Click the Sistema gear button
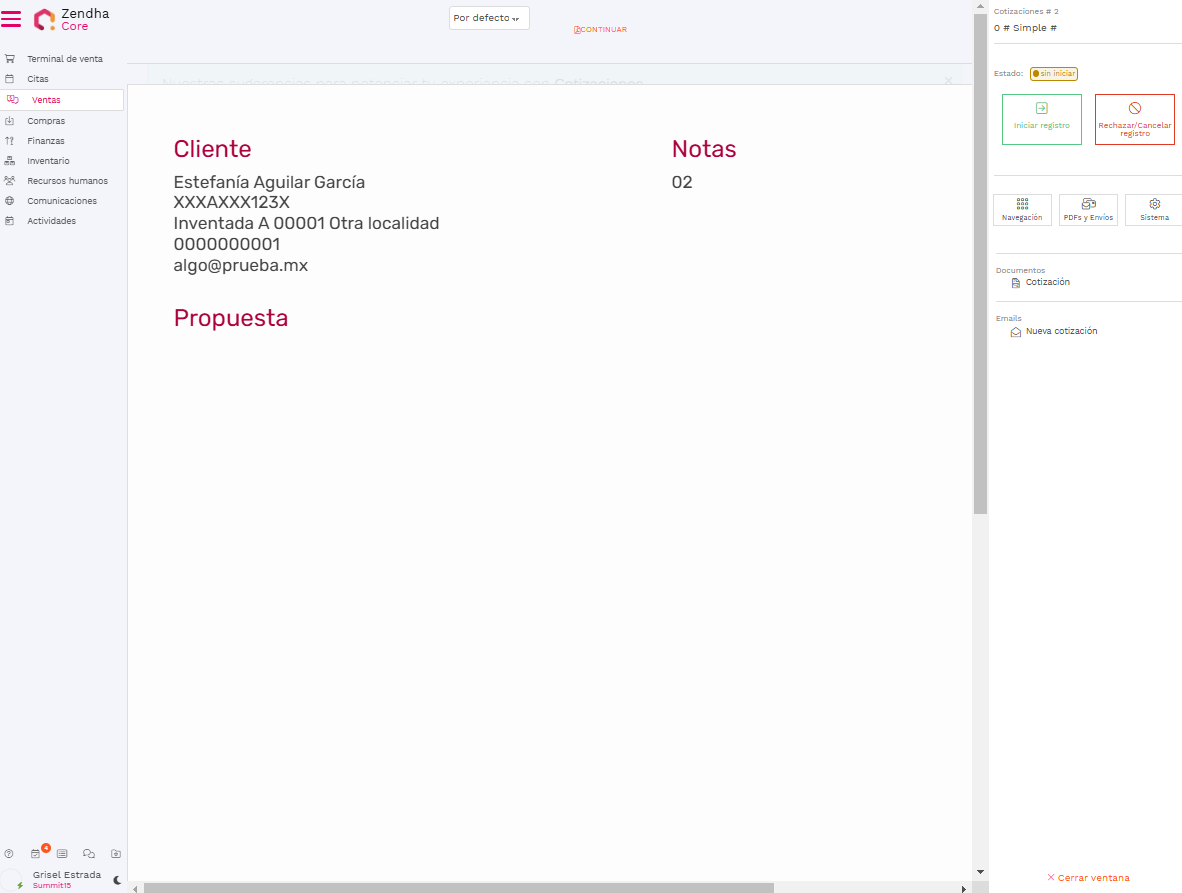1182x893 pixels. pos(1154,210)
